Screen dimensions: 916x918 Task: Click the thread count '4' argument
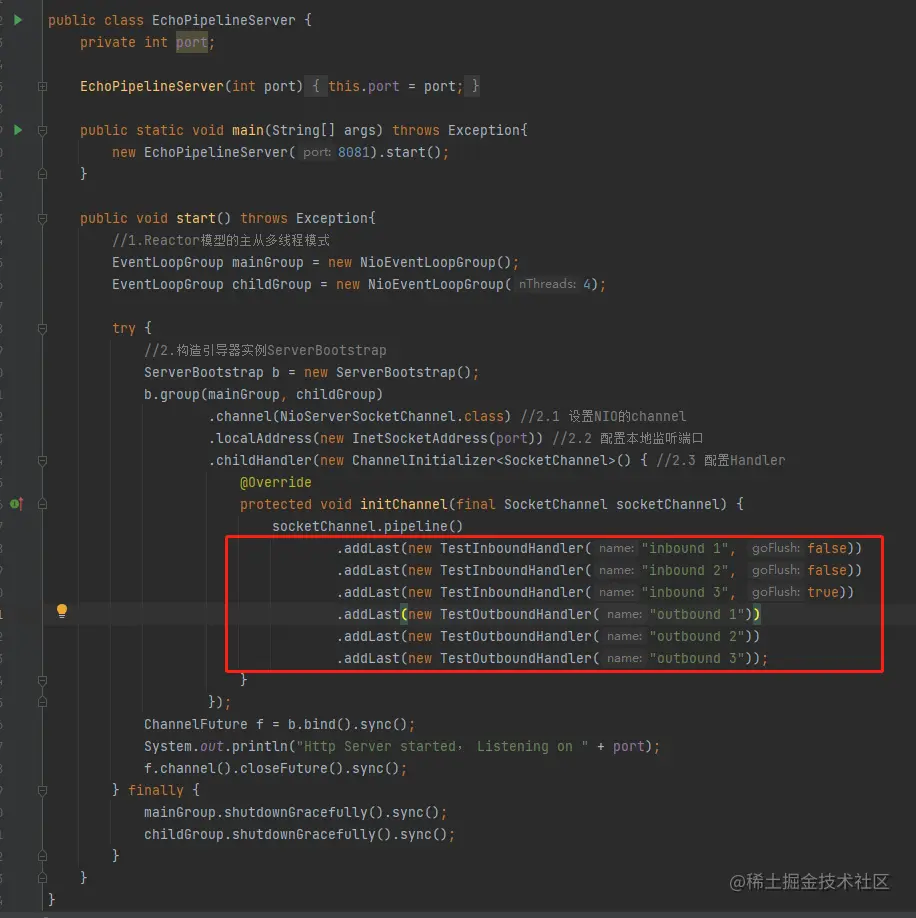point(586,285)
